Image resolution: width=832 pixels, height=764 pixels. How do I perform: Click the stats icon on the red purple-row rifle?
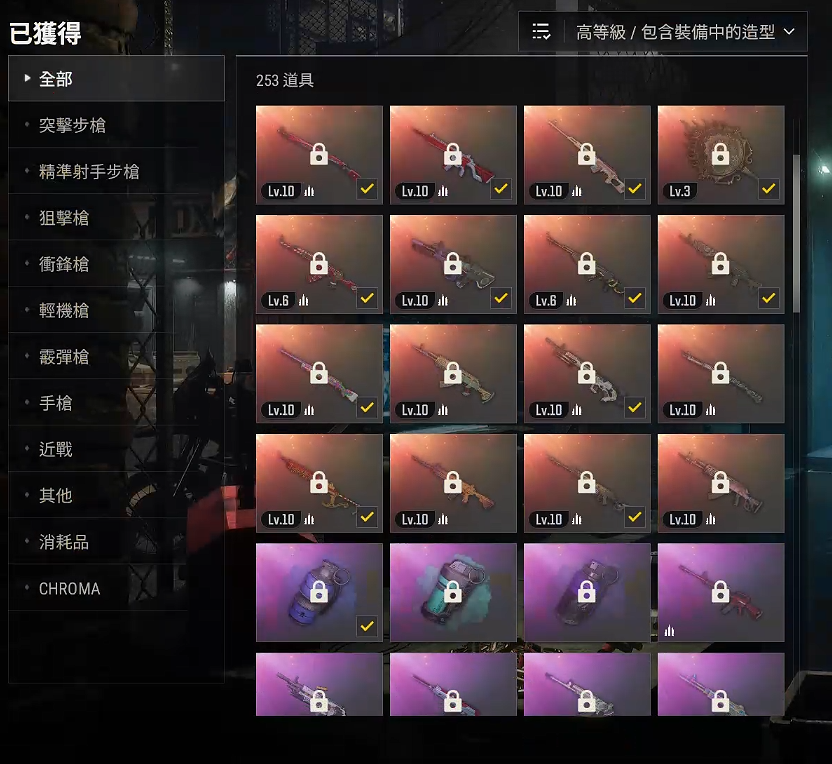pyautogui.click(x=670, y=631)
